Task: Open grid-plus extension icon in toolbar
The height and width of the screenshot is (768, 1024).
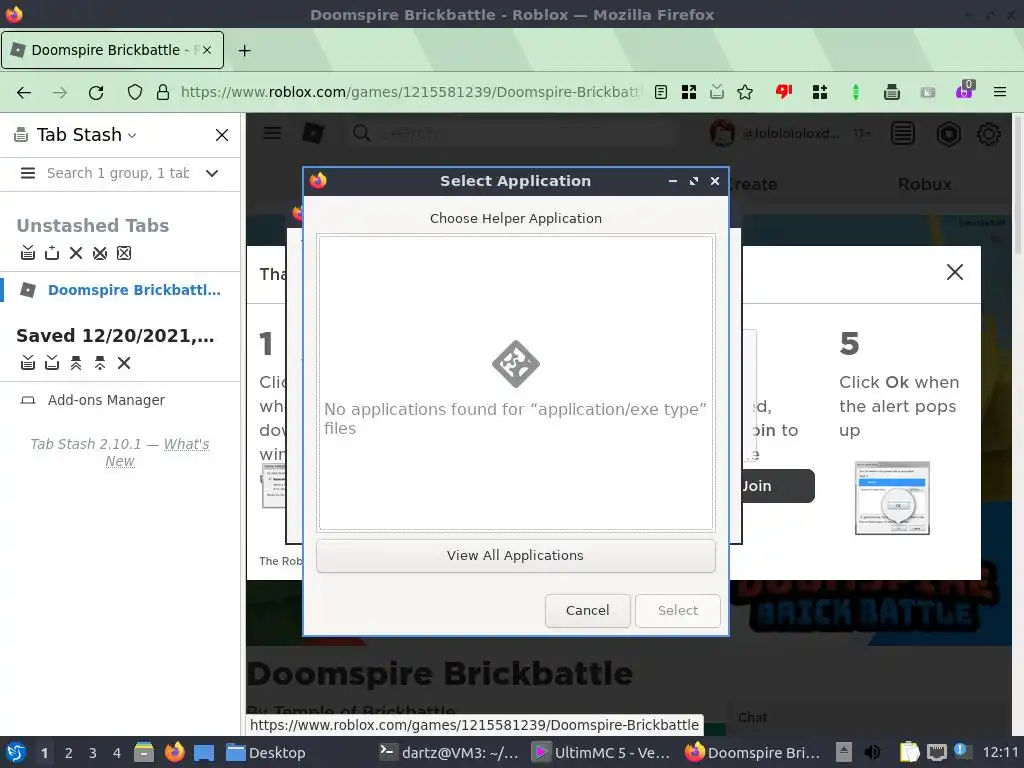Action: click(x=820, y=92)
